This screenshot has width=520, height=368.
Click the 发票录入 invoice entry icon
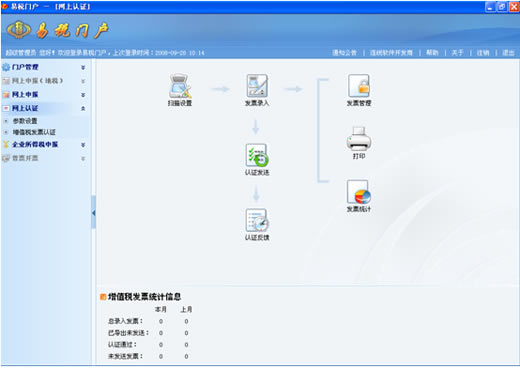pyautogui.click(x=257, y=86)
